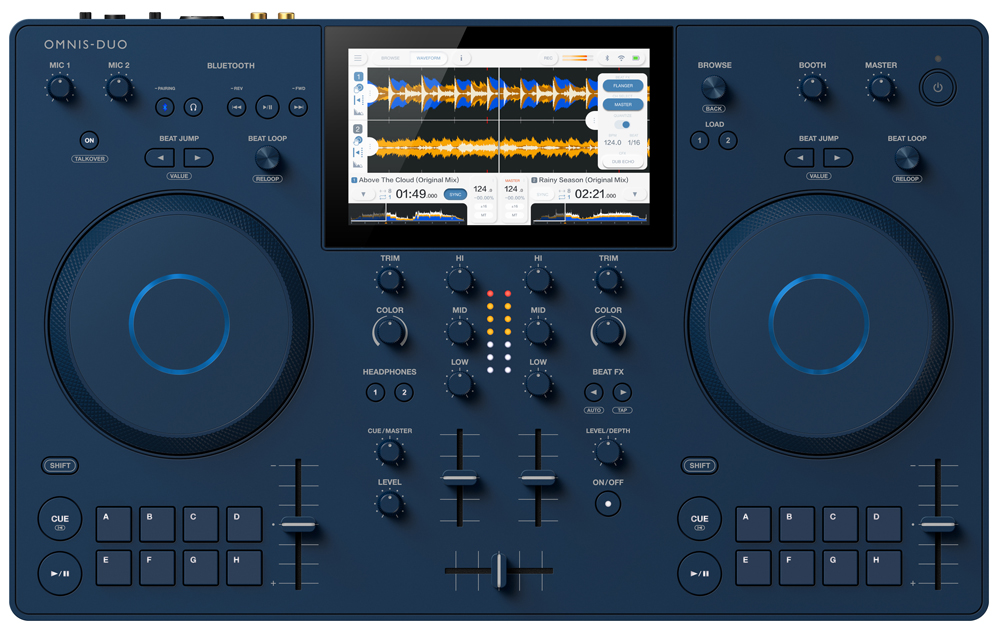Screen dimensions: 1000x630
Task: Toggle the BEAT FX ON/OFF button
Action: click(608, 504)
